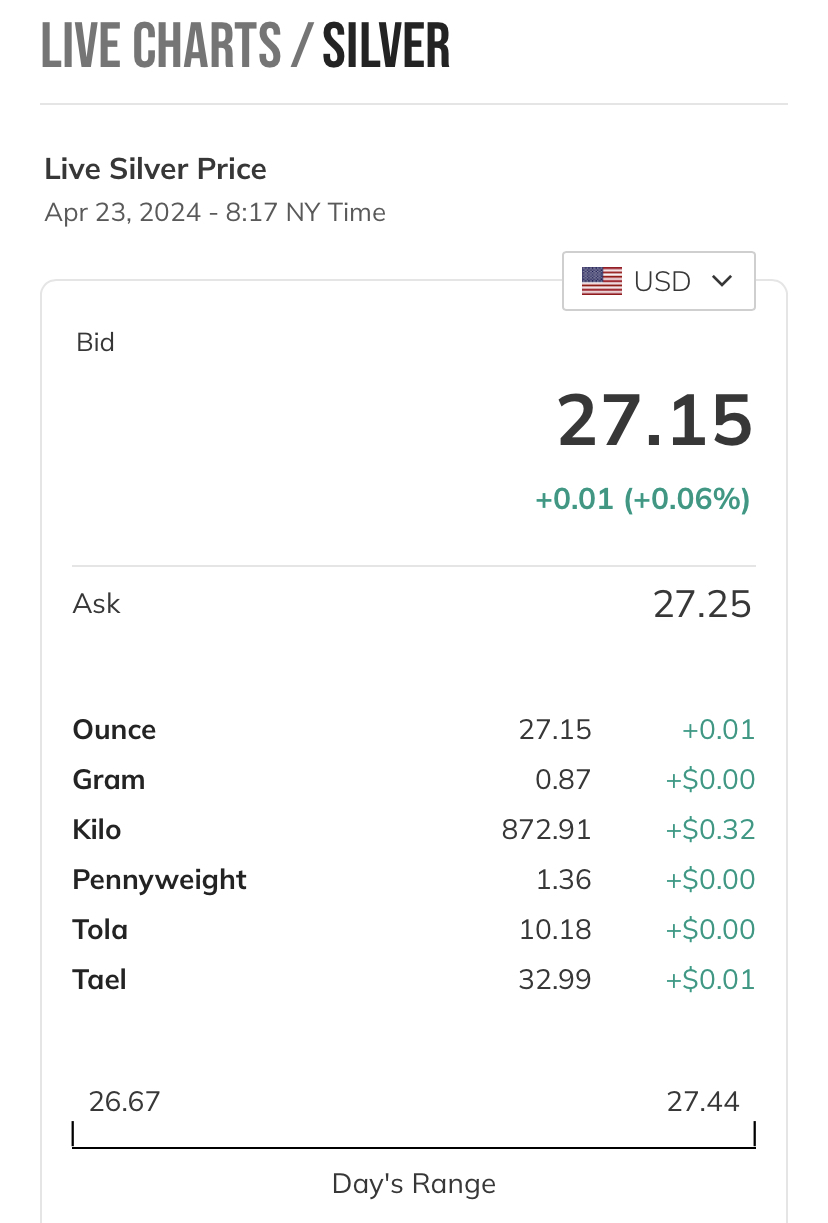This screenshot has width=828, height=1223.
Task: Select the large 27.15 bid price
Action: [654, 420]
